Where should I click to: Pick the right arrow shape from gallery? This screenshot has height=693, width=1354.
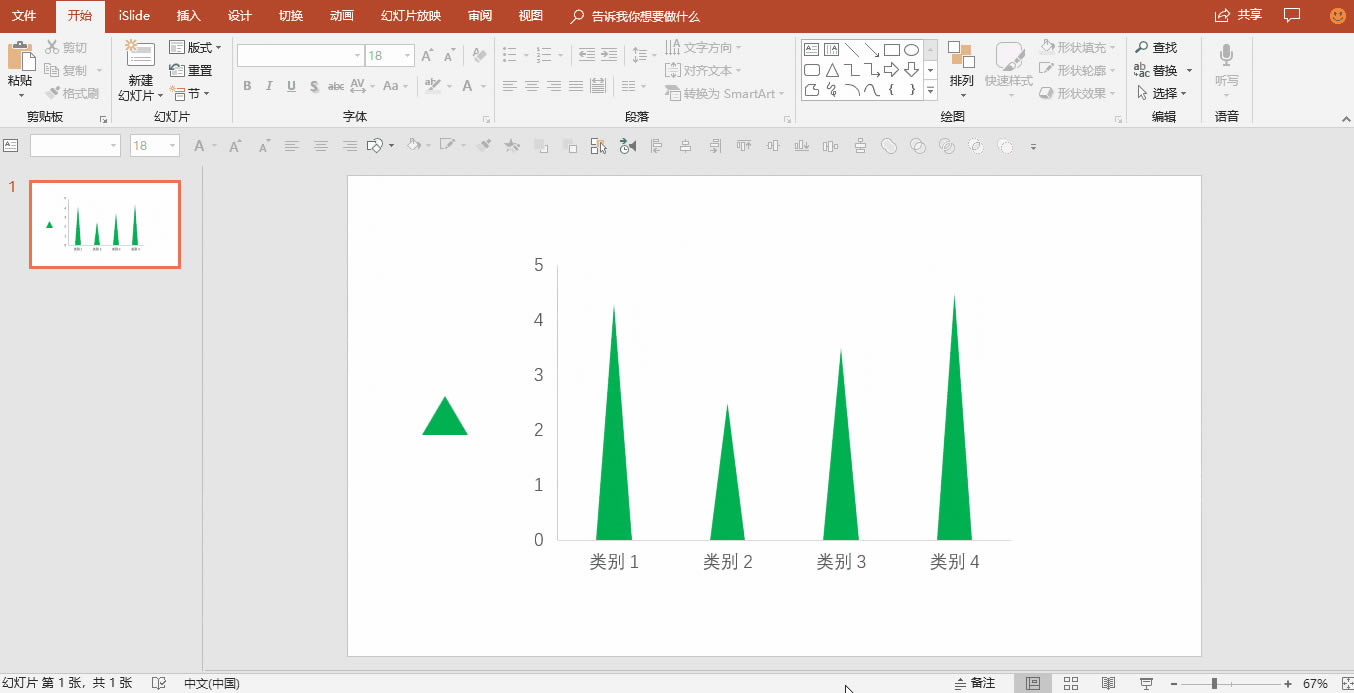[x=891, y=70]
